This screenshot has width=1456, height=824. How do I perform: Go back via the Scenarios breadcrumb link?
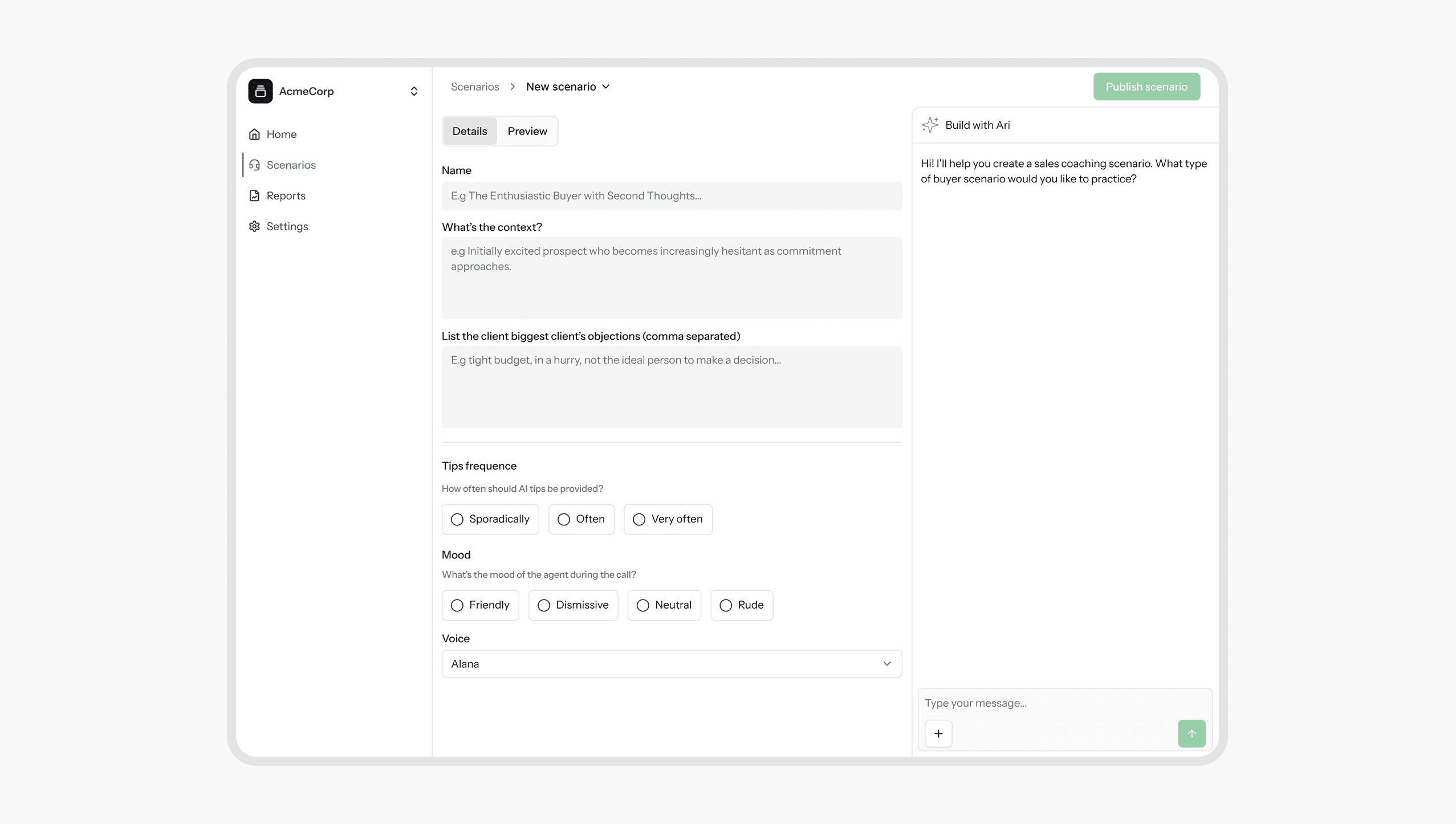tap(475, 87)
